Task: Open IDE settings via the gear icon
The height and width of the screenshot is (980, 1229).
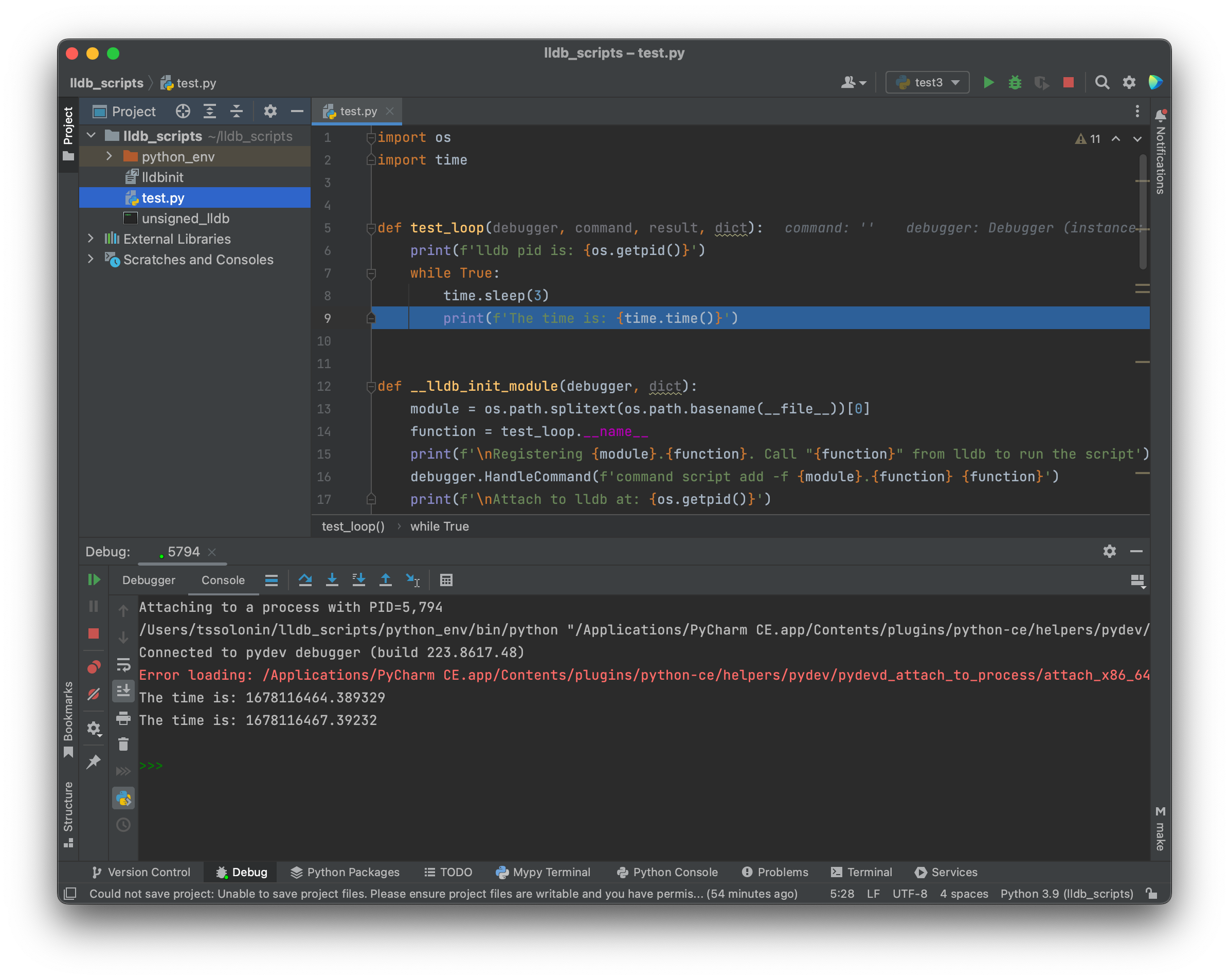Action: 1129,82
